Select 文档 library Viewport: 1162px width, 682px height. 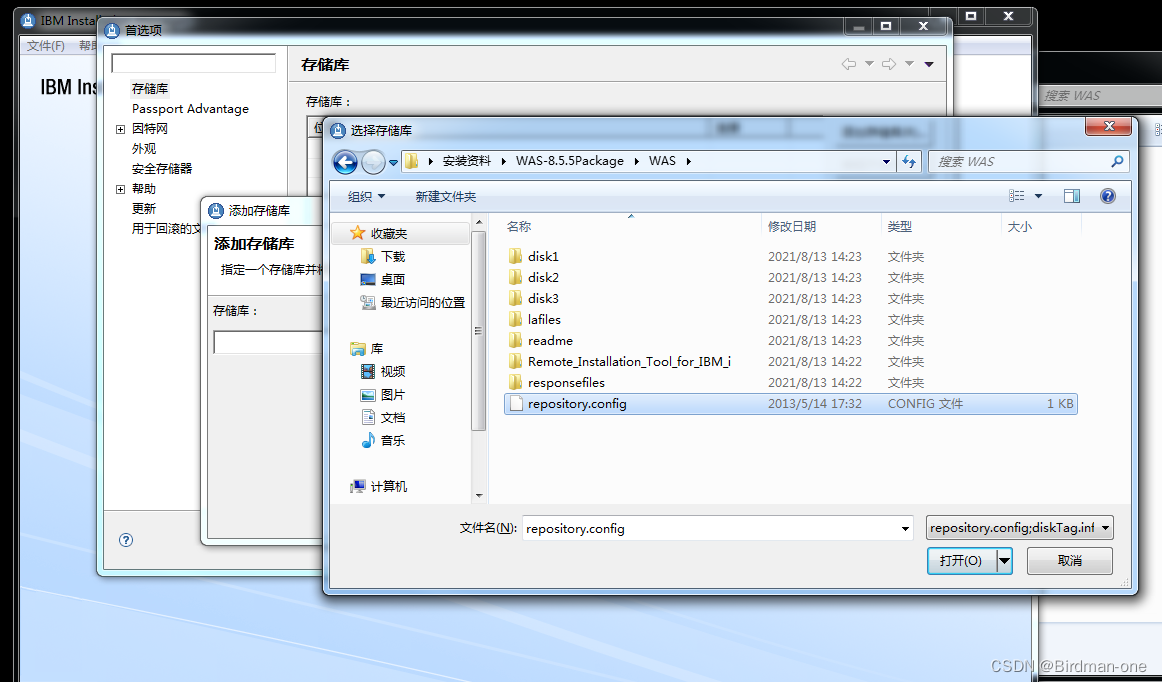click(393, 418)
